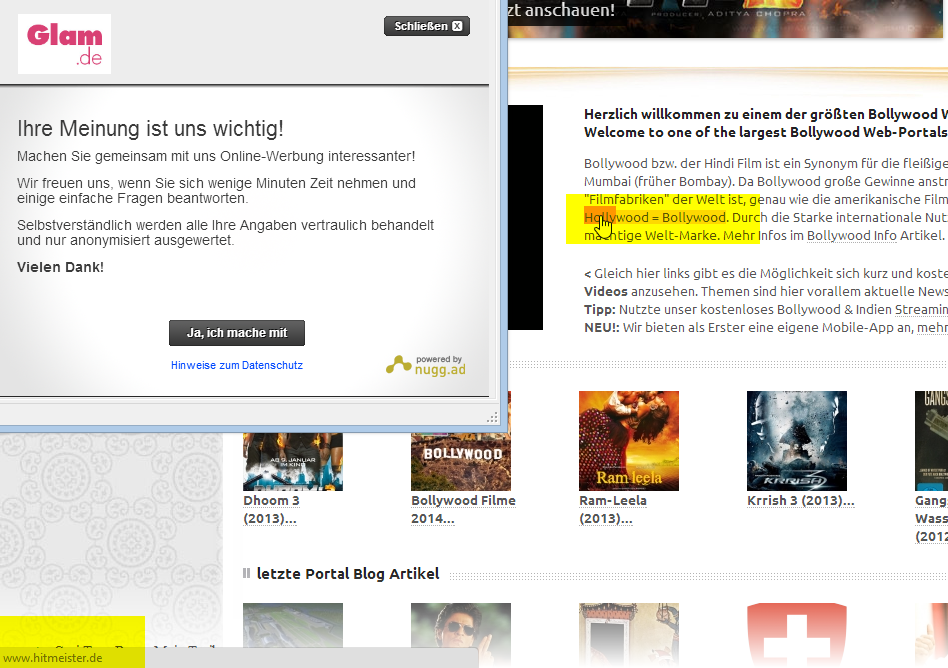Open the Dhoom 3 movie poster
This screenshot has width=948, height=668.
293,461
